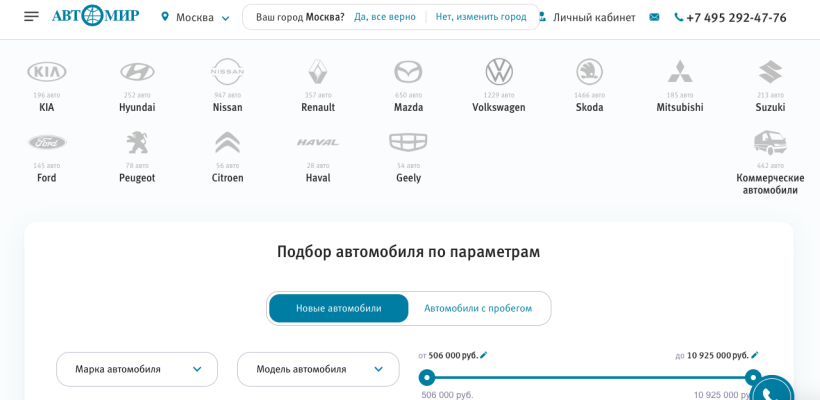Confirm city with 'Да, все верно'

click(385, 17)
